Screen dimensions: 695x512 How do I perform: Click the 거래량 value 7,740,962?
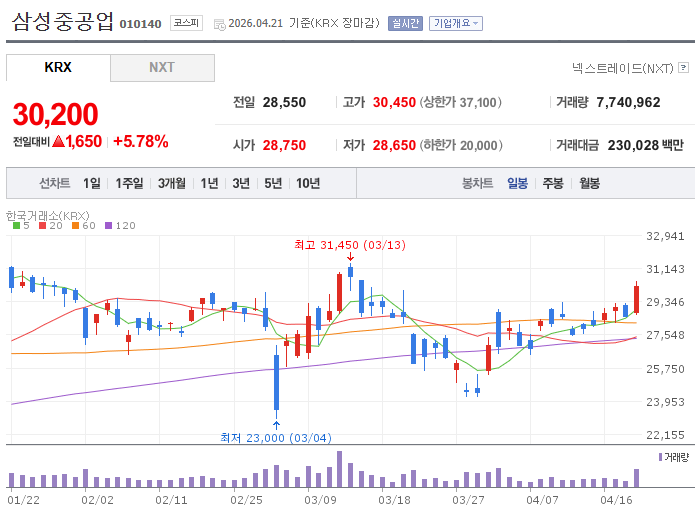628,102
